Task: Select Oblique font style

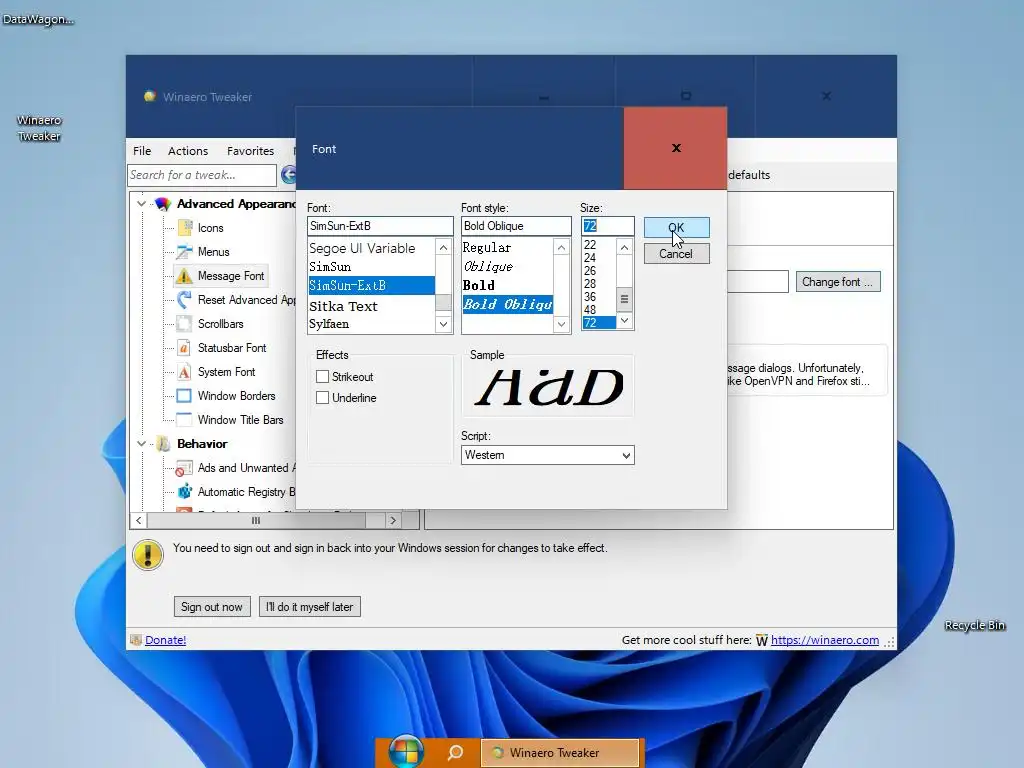Action: tap(507, 266)
